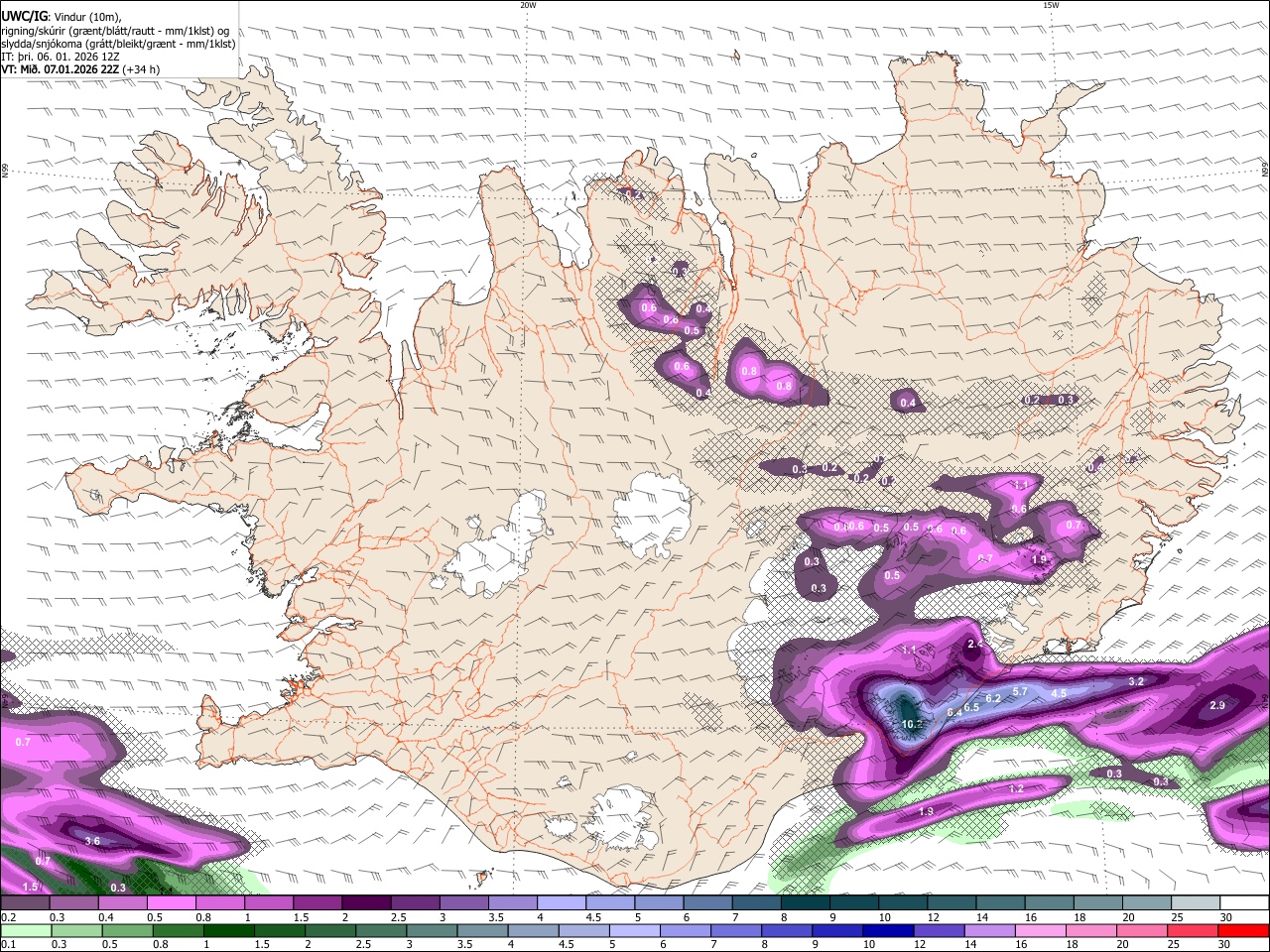Select top-row legend swatch labeled 2
Screen dimensions: 1270x952
[x=366, y=903]
